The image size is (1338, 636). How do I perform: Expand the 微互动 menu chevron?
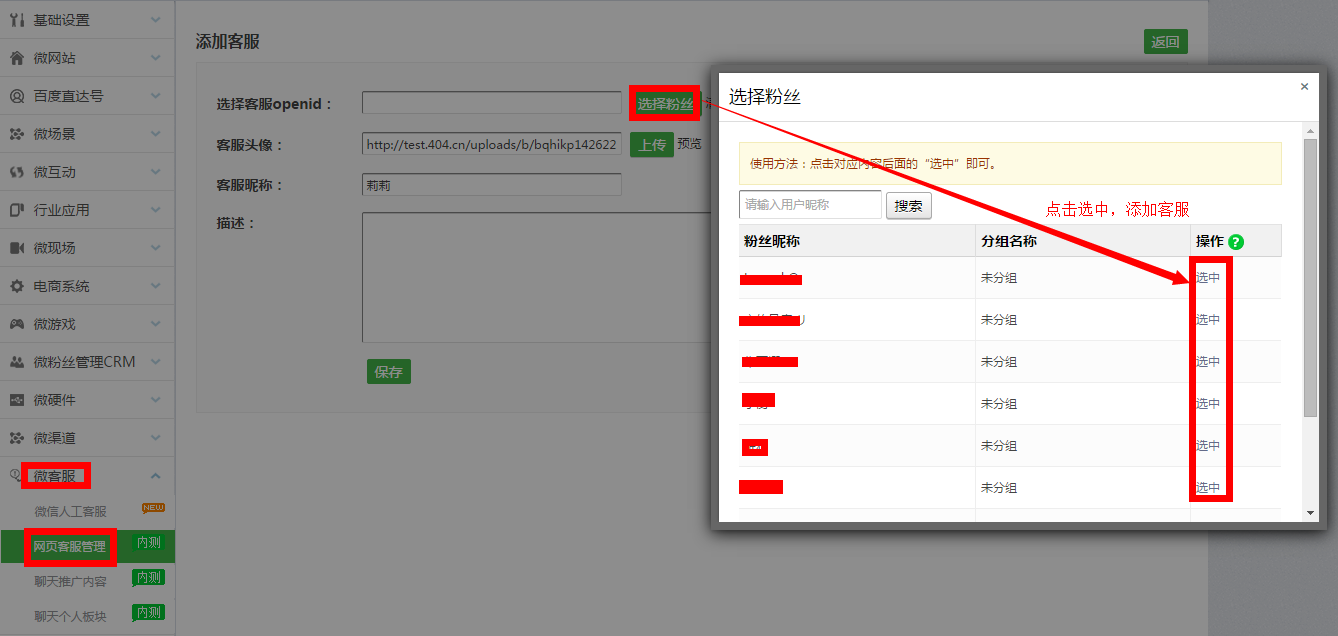coord(155,171)
